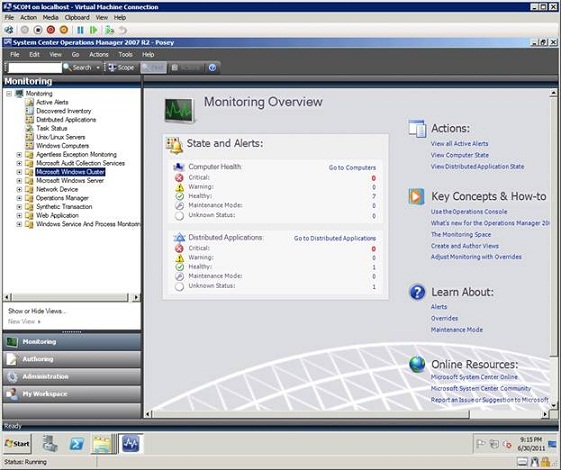Click into the search text field
Screen dimensions: 561x470
click(x=35, y=67)
